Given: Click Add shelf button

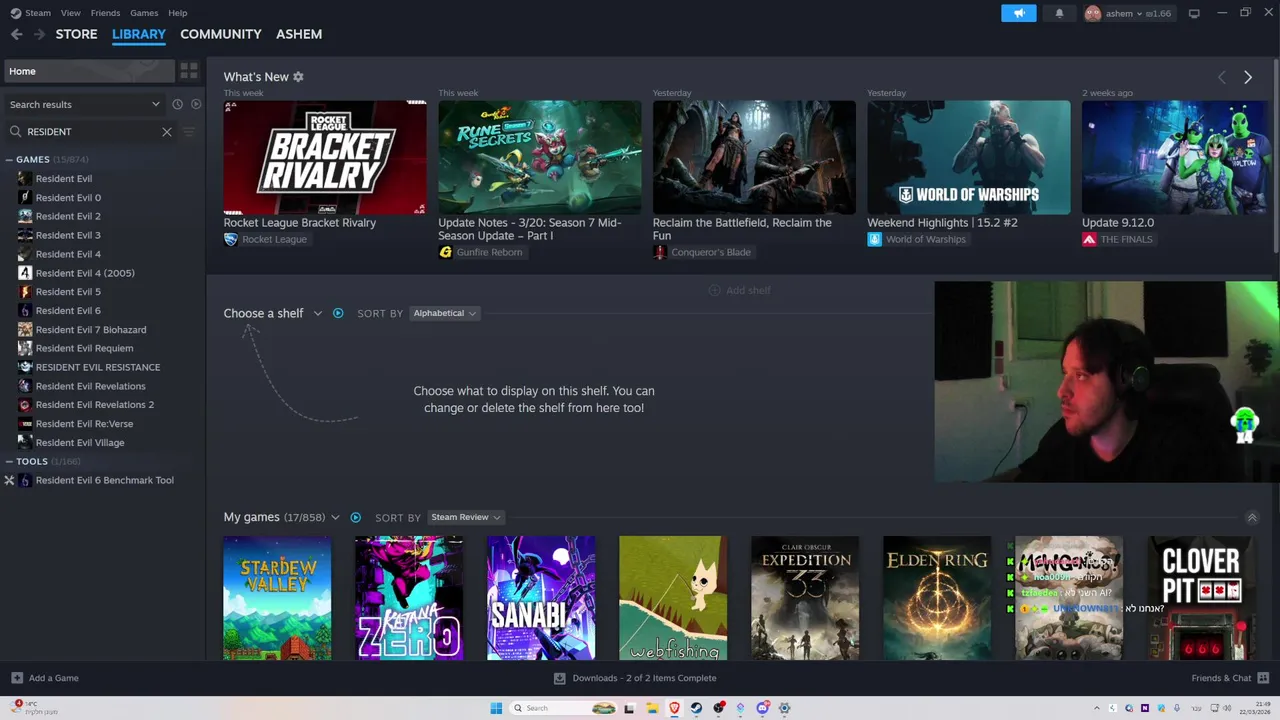Looking at the screenshot, I should (739, 290).
